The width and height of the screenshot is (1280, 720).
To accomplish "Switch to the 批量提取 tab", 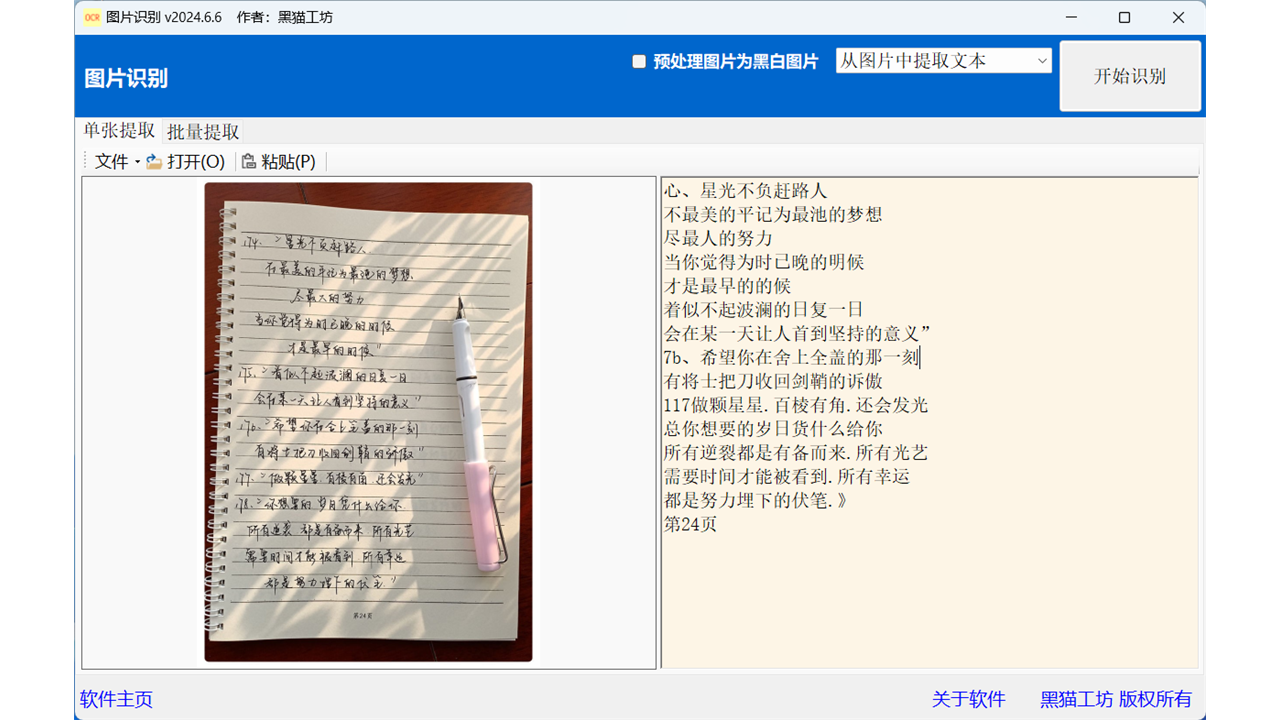I will 203,132.
